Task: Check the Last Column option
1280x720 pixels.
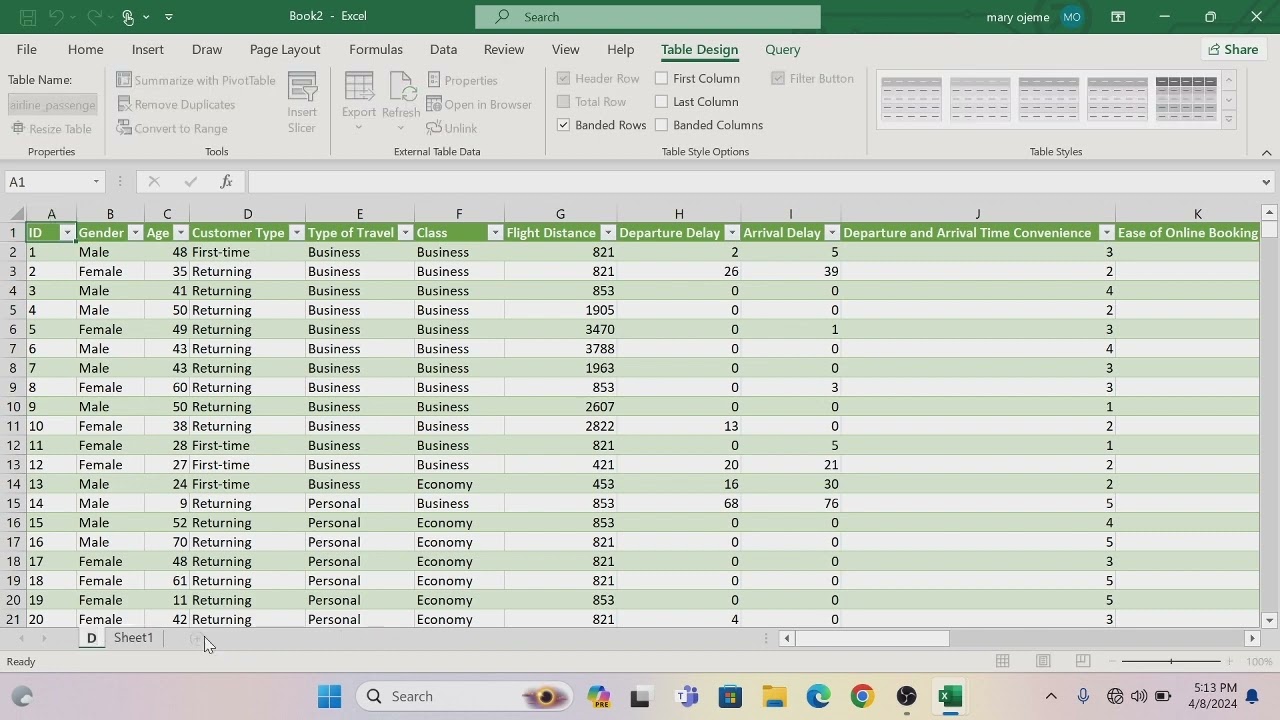Action: tap(662, 101)
